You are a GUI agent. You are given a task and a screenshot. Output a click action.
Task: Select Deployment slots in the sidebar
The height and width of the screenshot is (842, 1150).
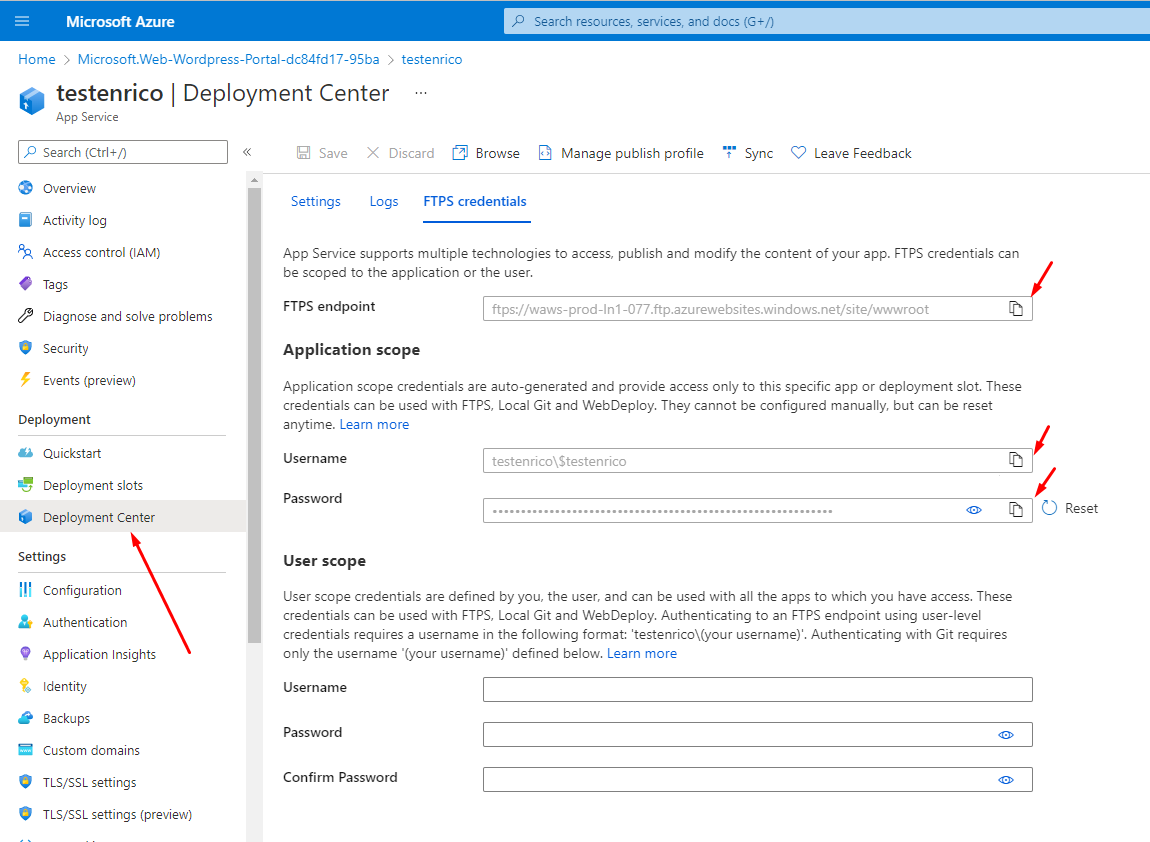pyautogui.click(x=94, y=484)
